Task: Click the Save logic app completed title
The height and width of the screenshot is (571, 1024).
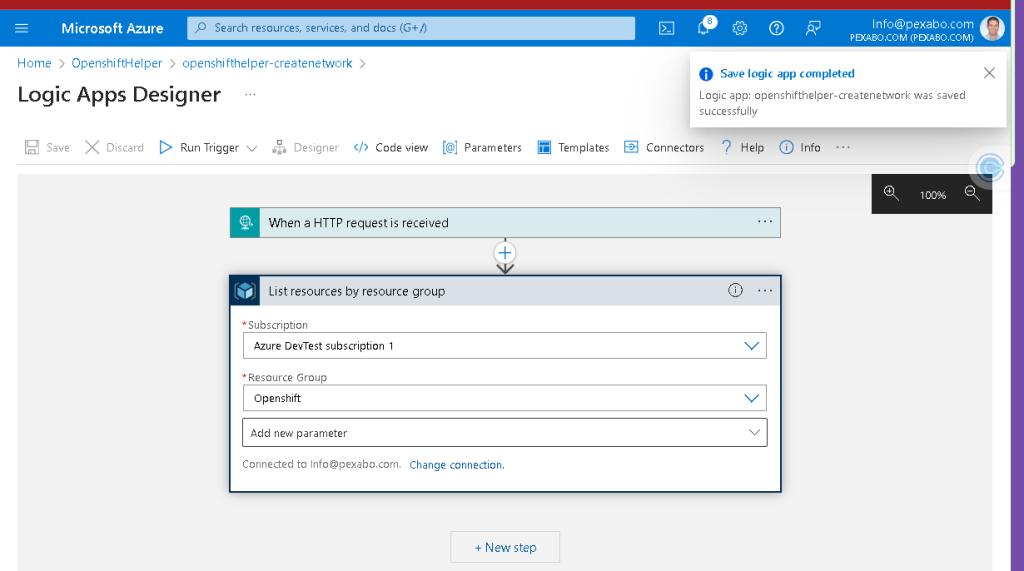Action: point(787,74)
